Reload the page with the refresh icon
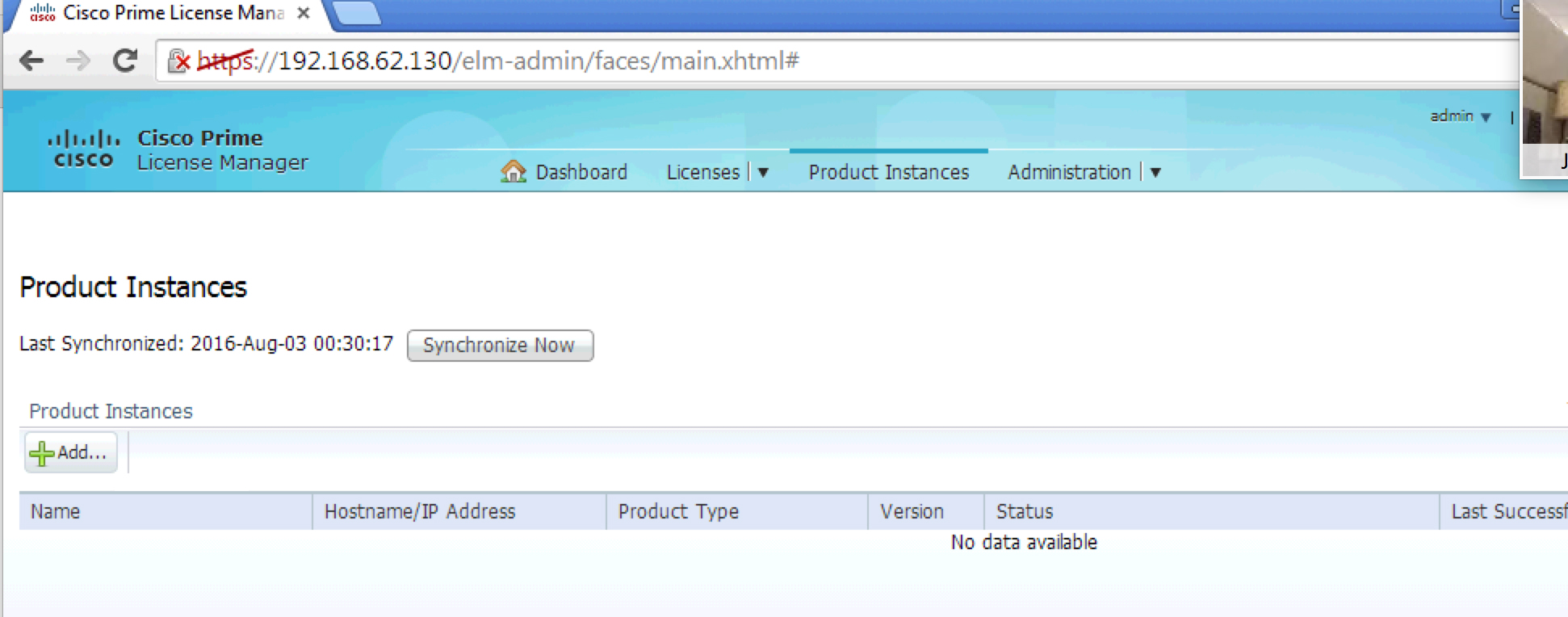Image resolution: width=1568 pixels, height=617 pixels. pyautogui.click(x=124, y=61)
